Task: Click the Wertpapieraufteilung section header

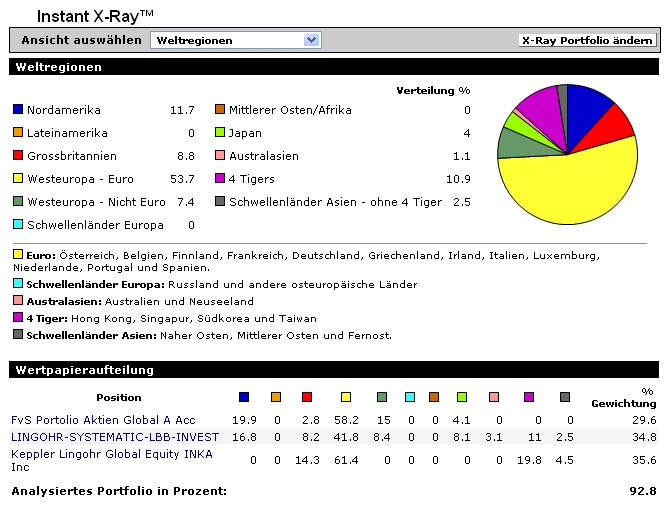Action: click(334, 370)
